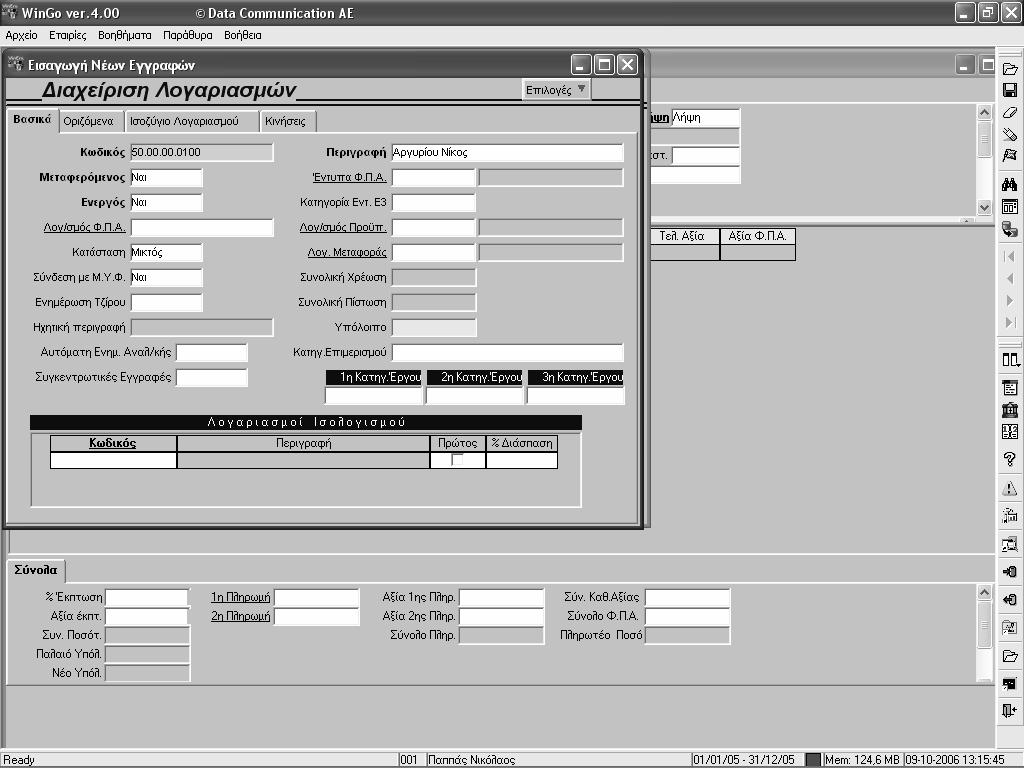Image resolution: width=1024 pixels, height=768 pixels.
Task: Open the Επιλογές dropdown
Action: (556, 89)
